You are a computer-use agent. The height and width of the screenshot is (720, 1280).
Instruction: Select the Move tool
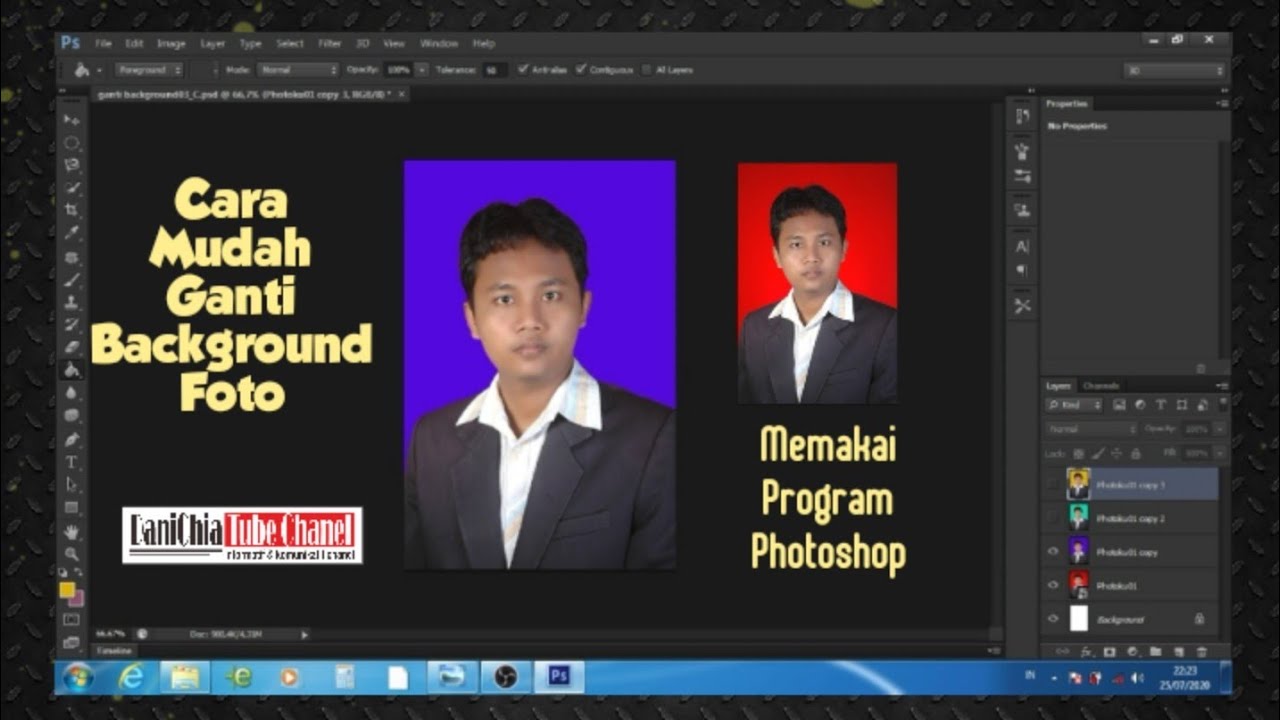72,120
